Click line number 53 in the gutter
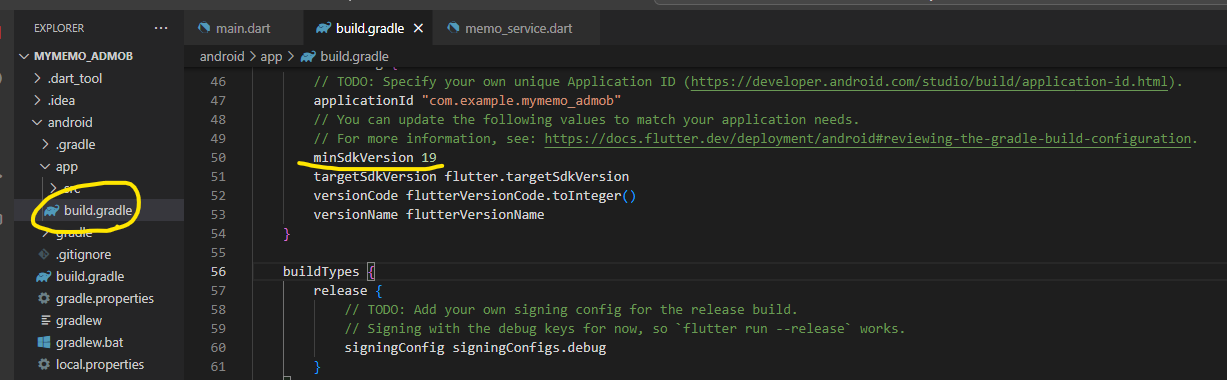 219,214
